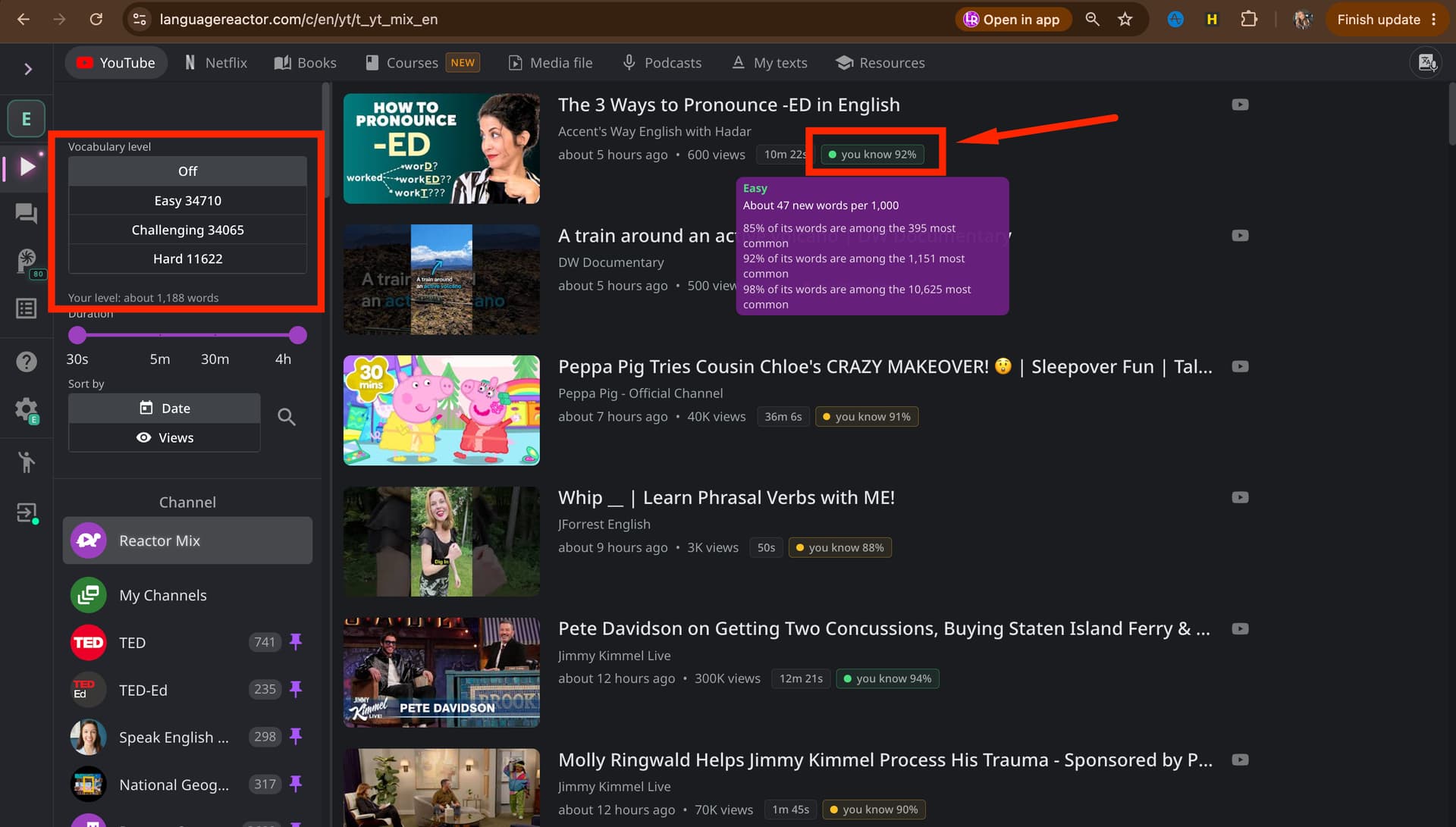Viewport: 1456px width, 827px height.
Task: Open the settings gear in sidebar
Action: click(27, 410)
